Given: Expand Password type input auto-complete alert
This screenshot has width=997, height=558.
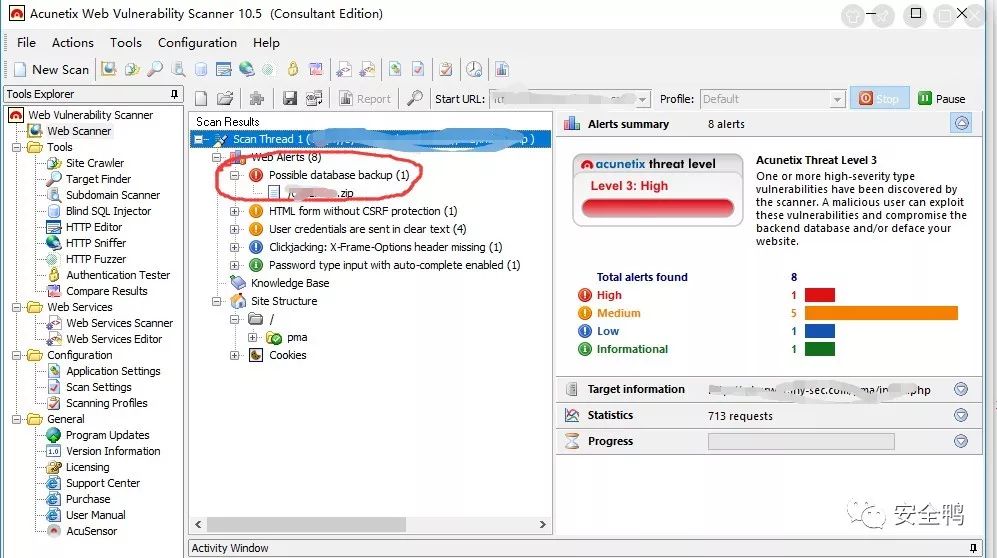Looking at the screenshot, I should click(235, 265).
